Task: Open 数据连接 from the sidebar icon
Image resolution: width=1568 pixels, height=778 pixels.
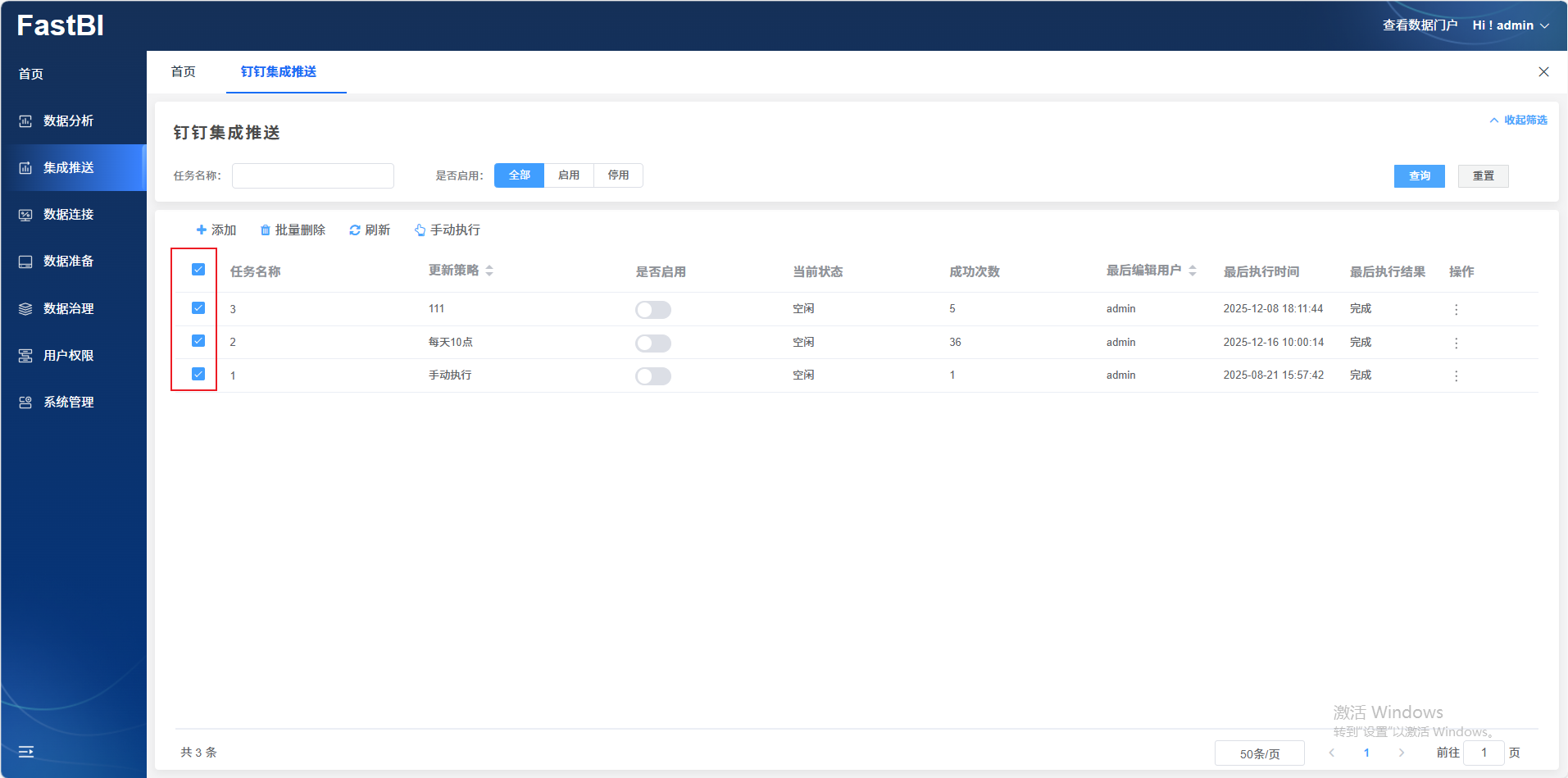Action: (x=25, y=215)
